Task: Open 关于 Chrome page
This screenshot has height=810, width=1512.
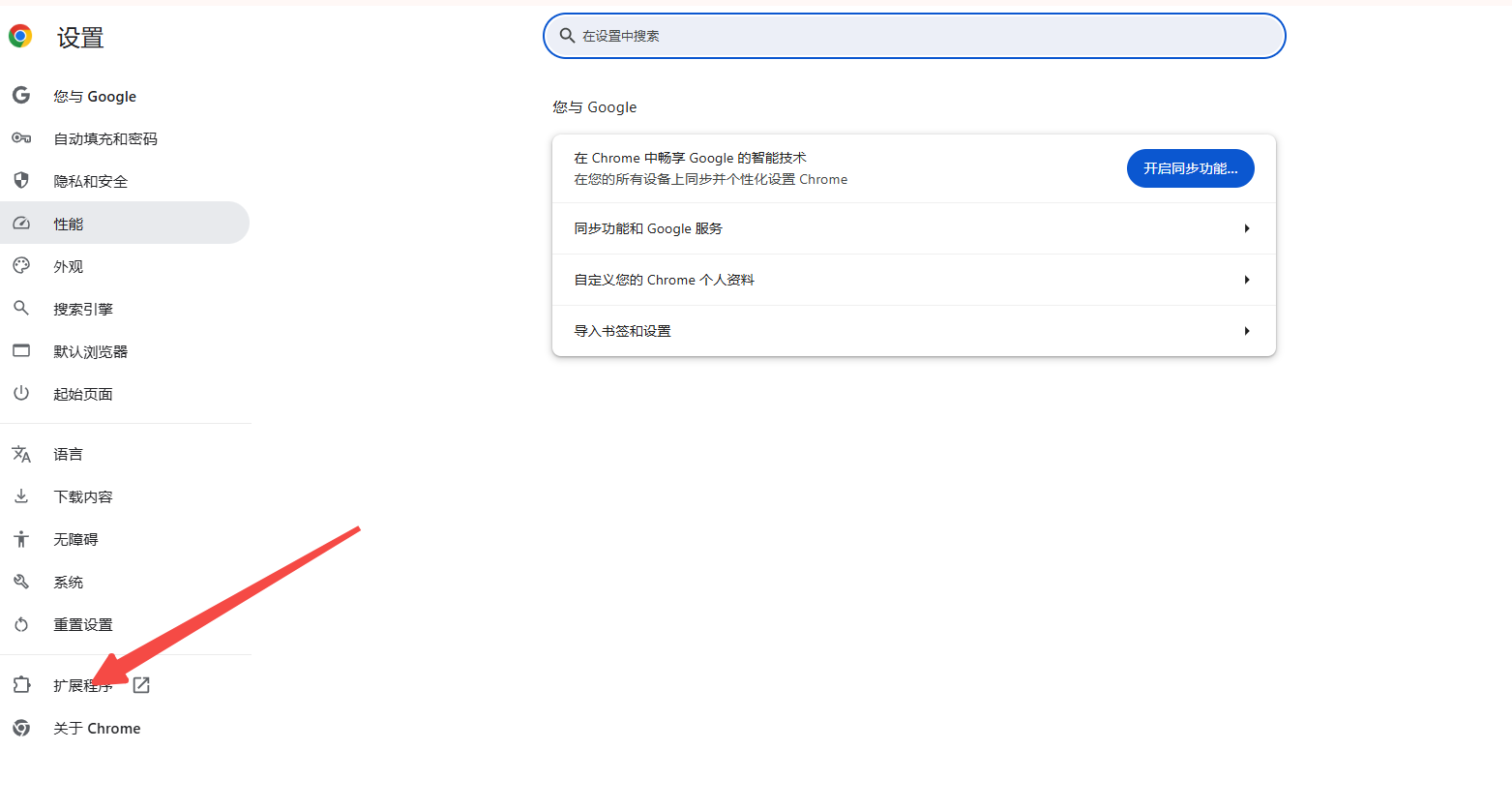Action: [125, 728]
